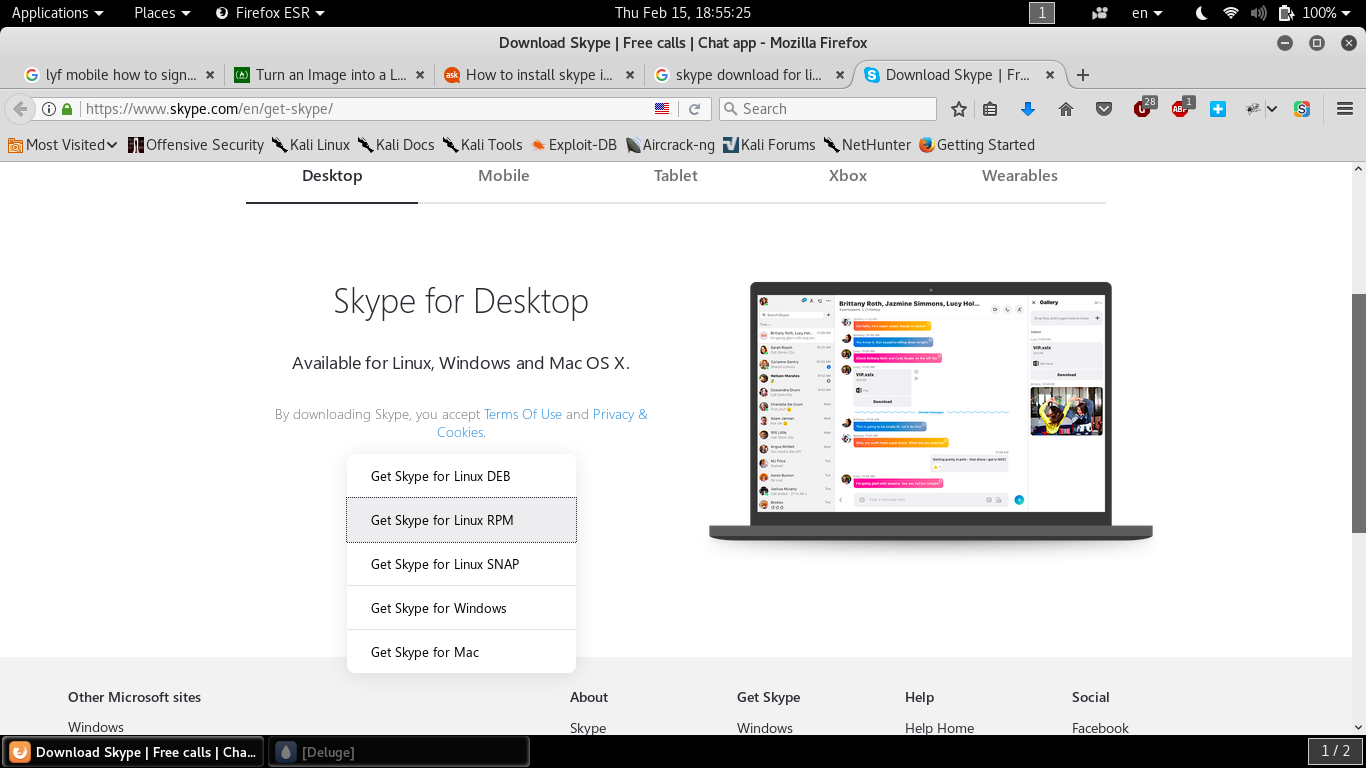Open the Aircrack-ng bookmark
This screenshot has height=768, width=1366.
[670, 145]
